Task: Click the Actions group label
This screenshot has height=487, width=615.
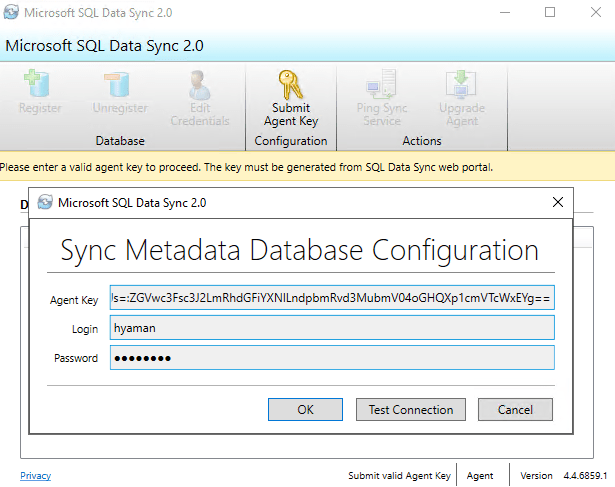Action: pyautogui.click(x=422, y=141)
